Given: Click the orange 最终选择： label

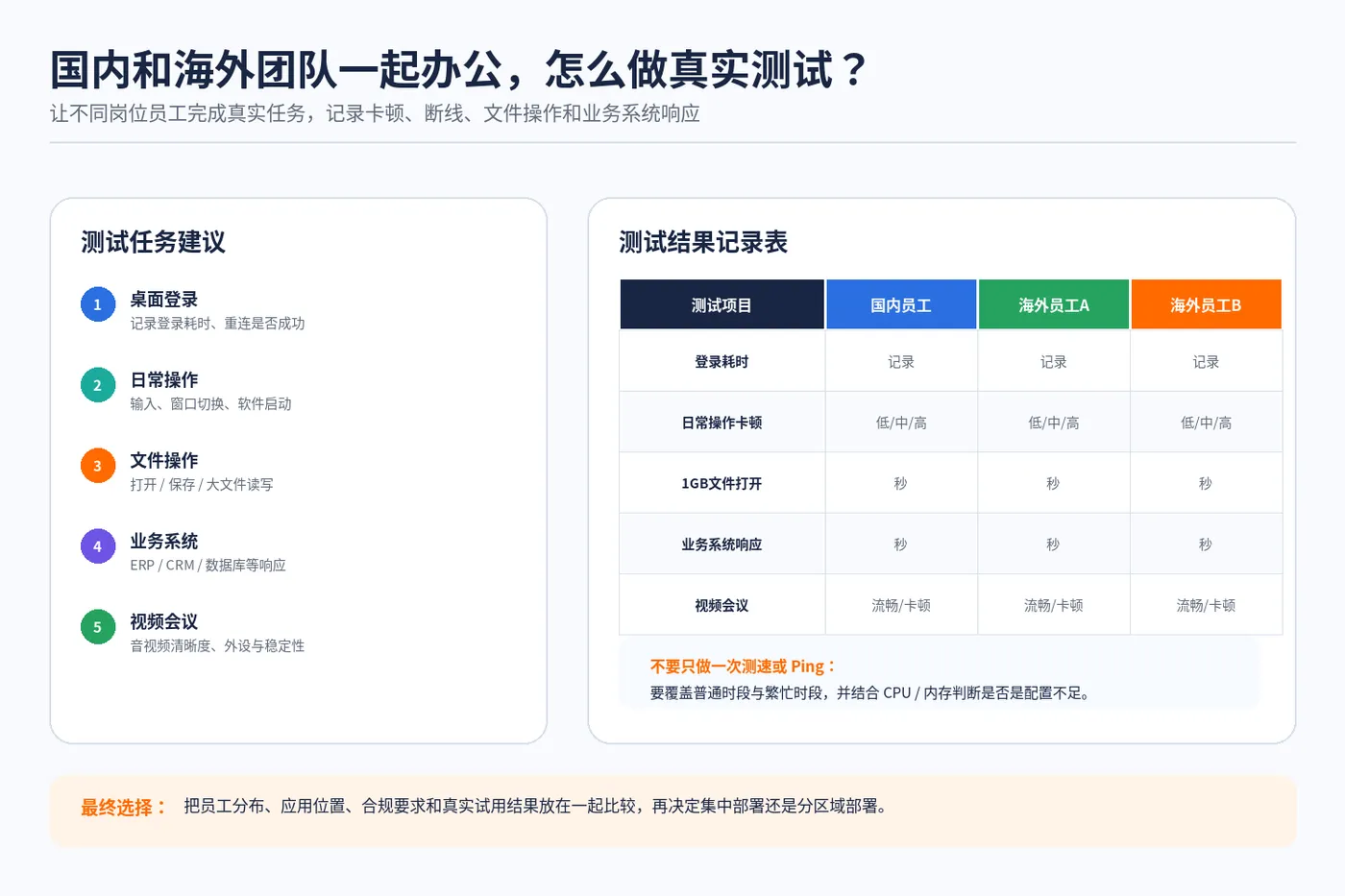Looking at the screenshot, I should coord(124,808).
